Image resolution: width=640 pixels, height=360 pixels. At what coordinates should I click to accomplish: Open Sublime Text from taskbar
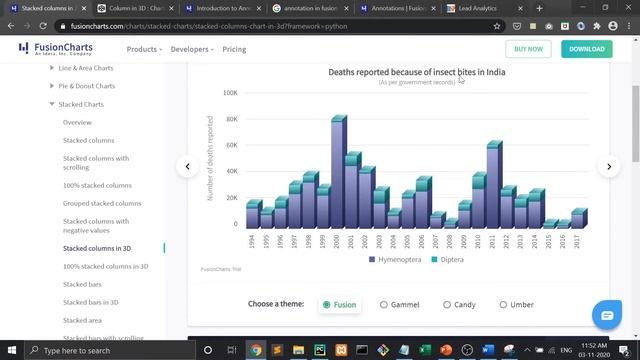point(277,350)
